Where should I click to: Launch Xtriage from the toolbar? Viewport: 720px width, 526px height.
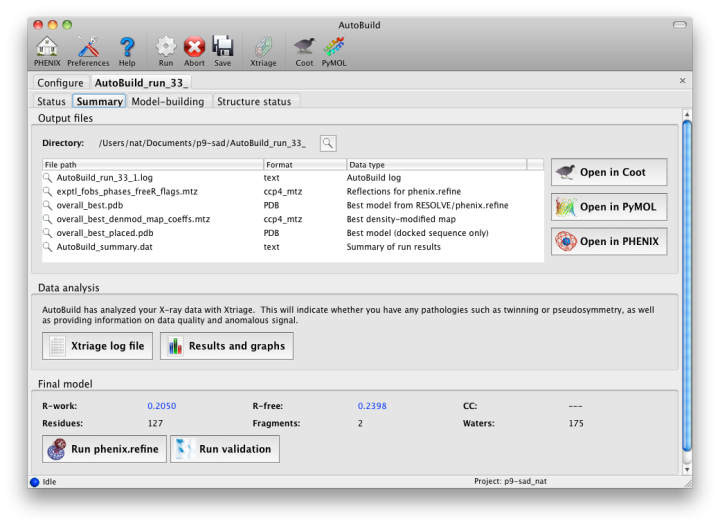tap(263, 50)
